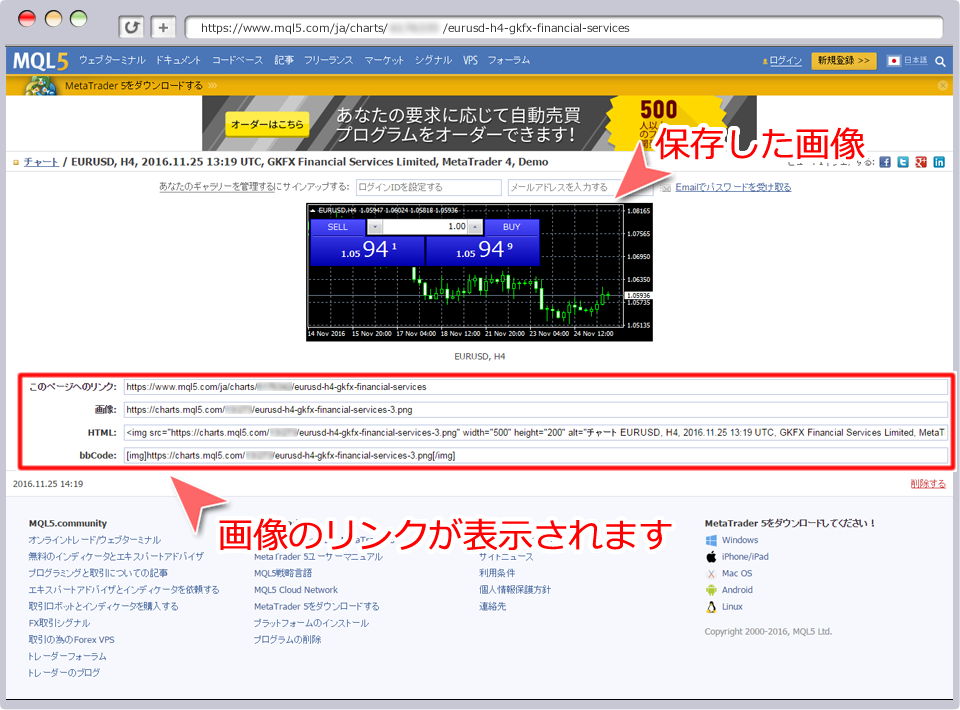
Task: Click the Mac OS X icon
Action: 711,574
